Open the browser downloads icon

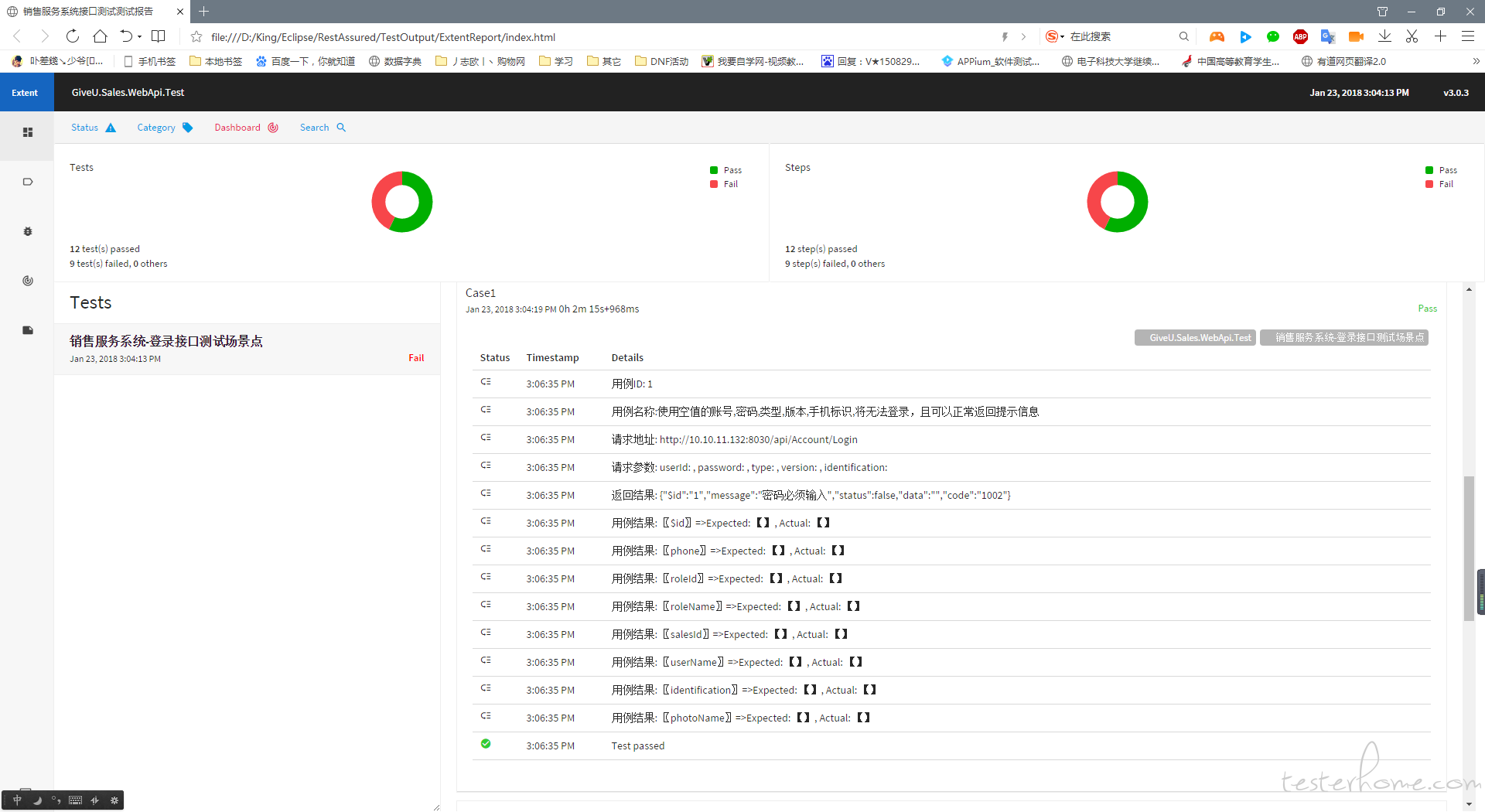coord(1384,36)
